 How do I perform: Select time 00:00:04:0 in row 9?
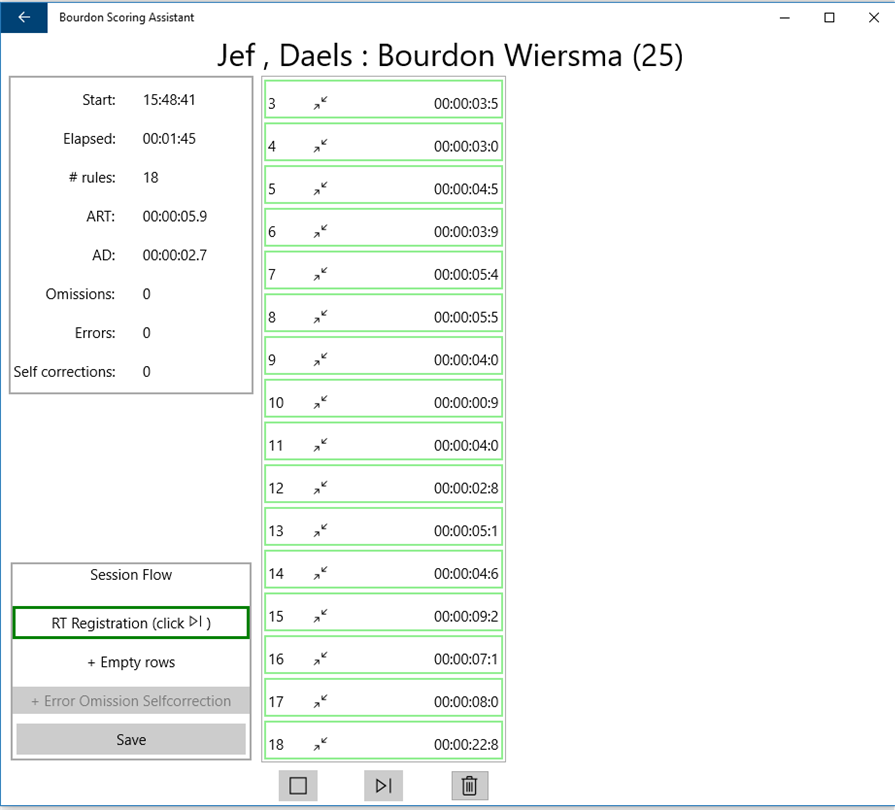point(466,360)
